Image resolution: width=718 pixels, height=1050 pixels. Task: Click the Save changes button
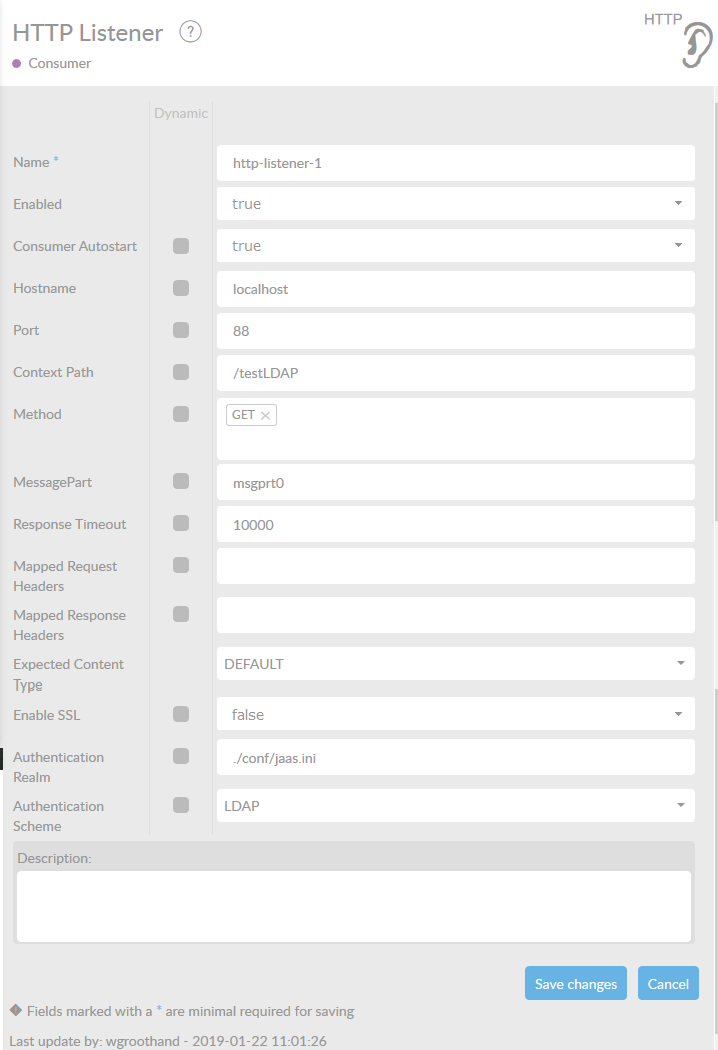point(575,984)
